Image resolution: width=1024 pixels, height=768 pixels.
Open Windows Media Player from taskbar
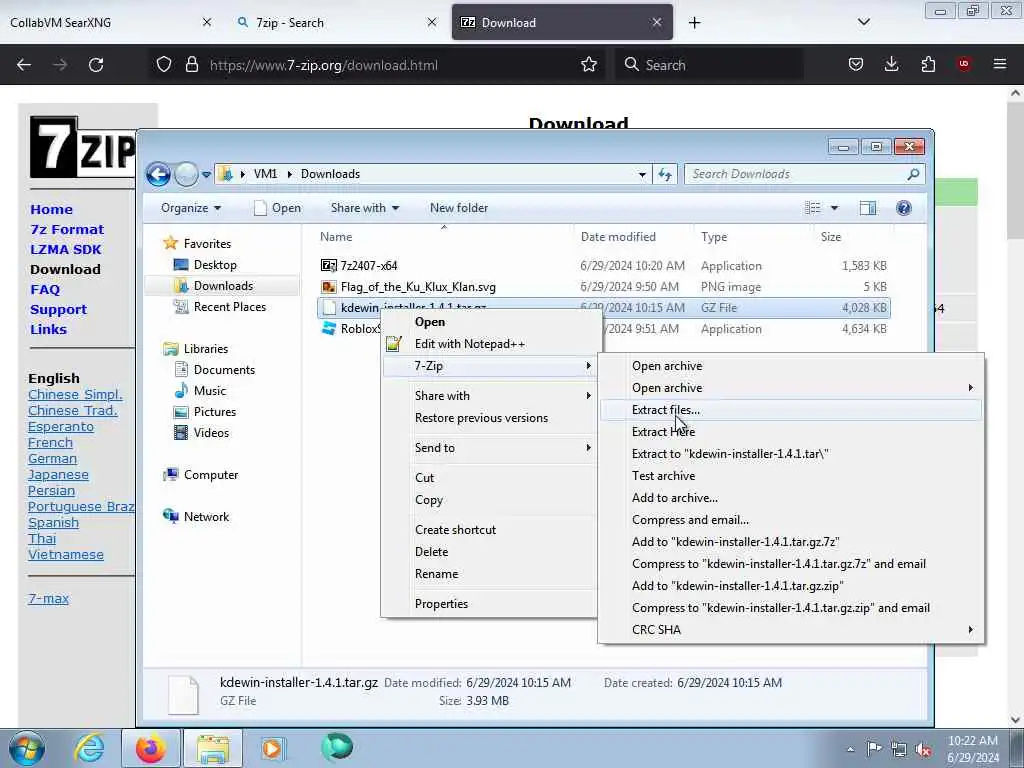[272, 748]
